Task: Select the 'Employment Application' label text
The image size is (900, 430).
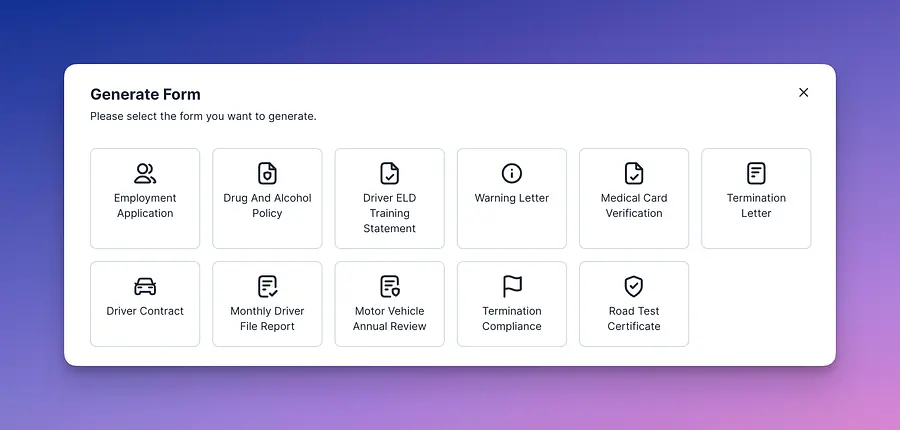Action: tap(145, 206)
